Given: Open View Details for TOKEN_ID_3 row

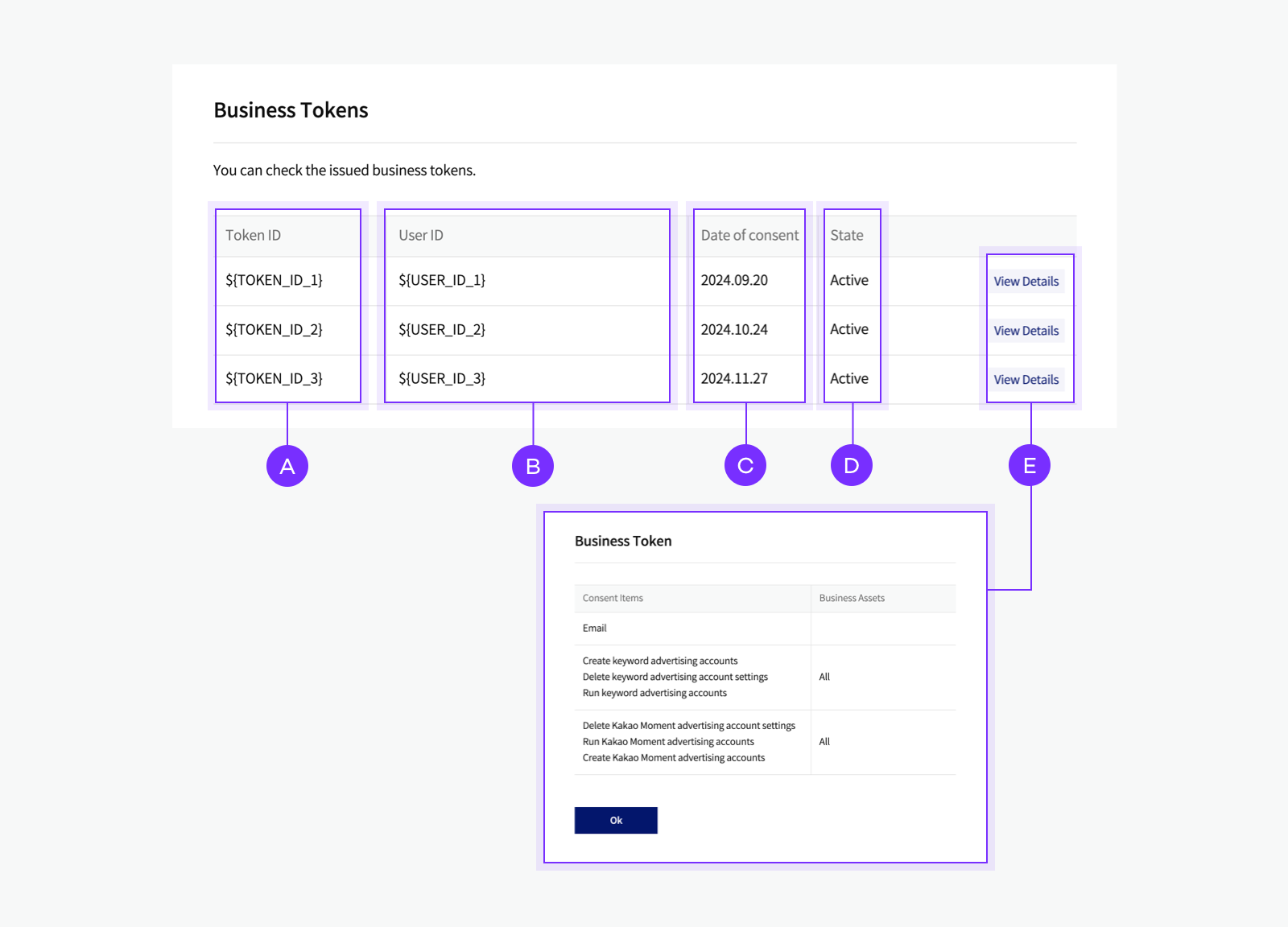Looking at the screenshot, I should pyautogui.click(x=1026, y=380).
